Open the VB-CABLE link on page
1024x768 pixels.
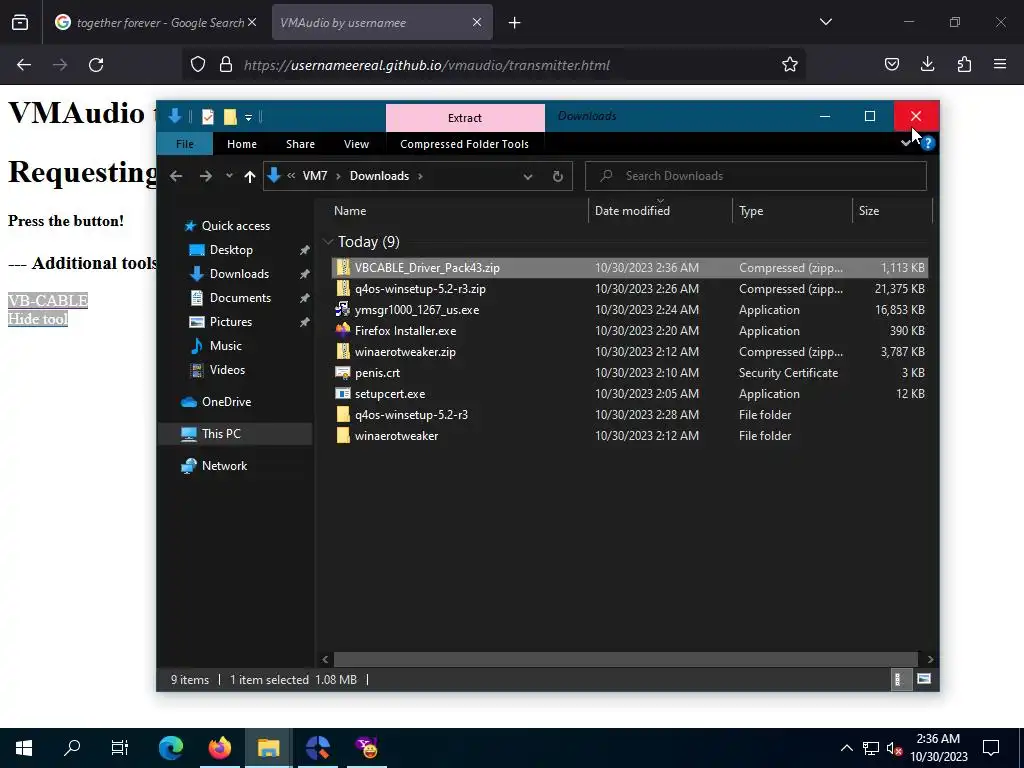click(x=48, y=300)
